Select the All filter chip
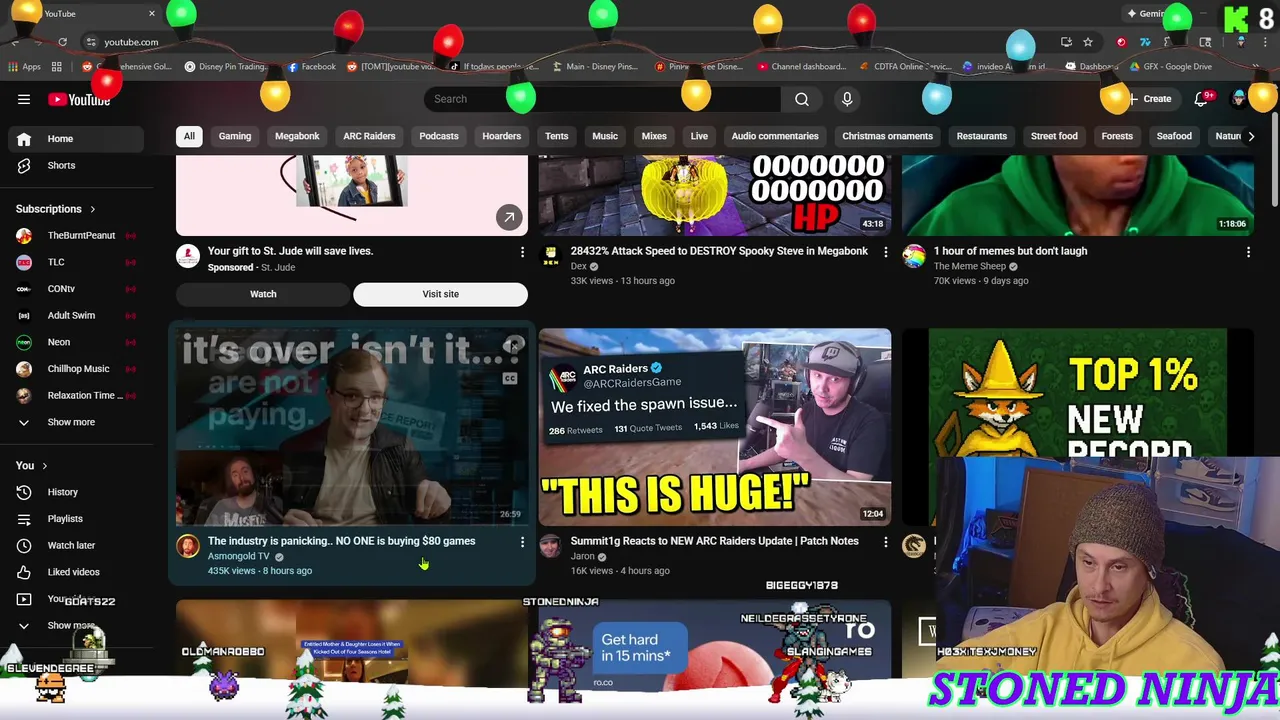The width and height of the screenshot is (1280, 720). (x=189, y=136)
